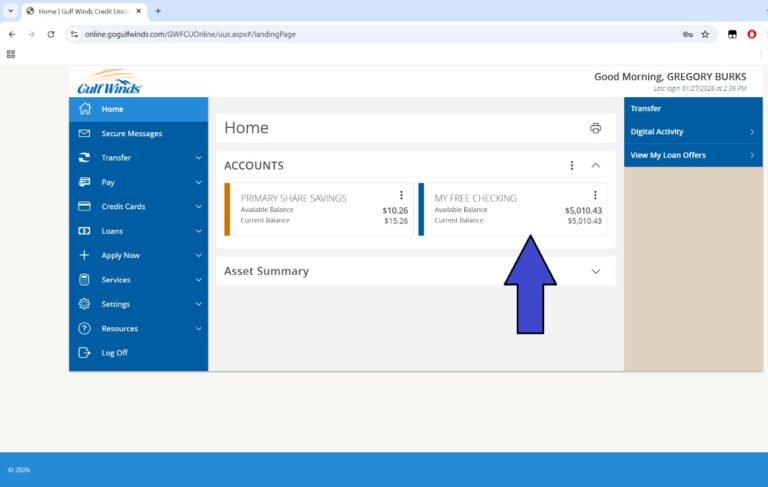The image size is (768, 487).
Task: Collapse the Accounts section chevron
Action: tap(596, 165)
